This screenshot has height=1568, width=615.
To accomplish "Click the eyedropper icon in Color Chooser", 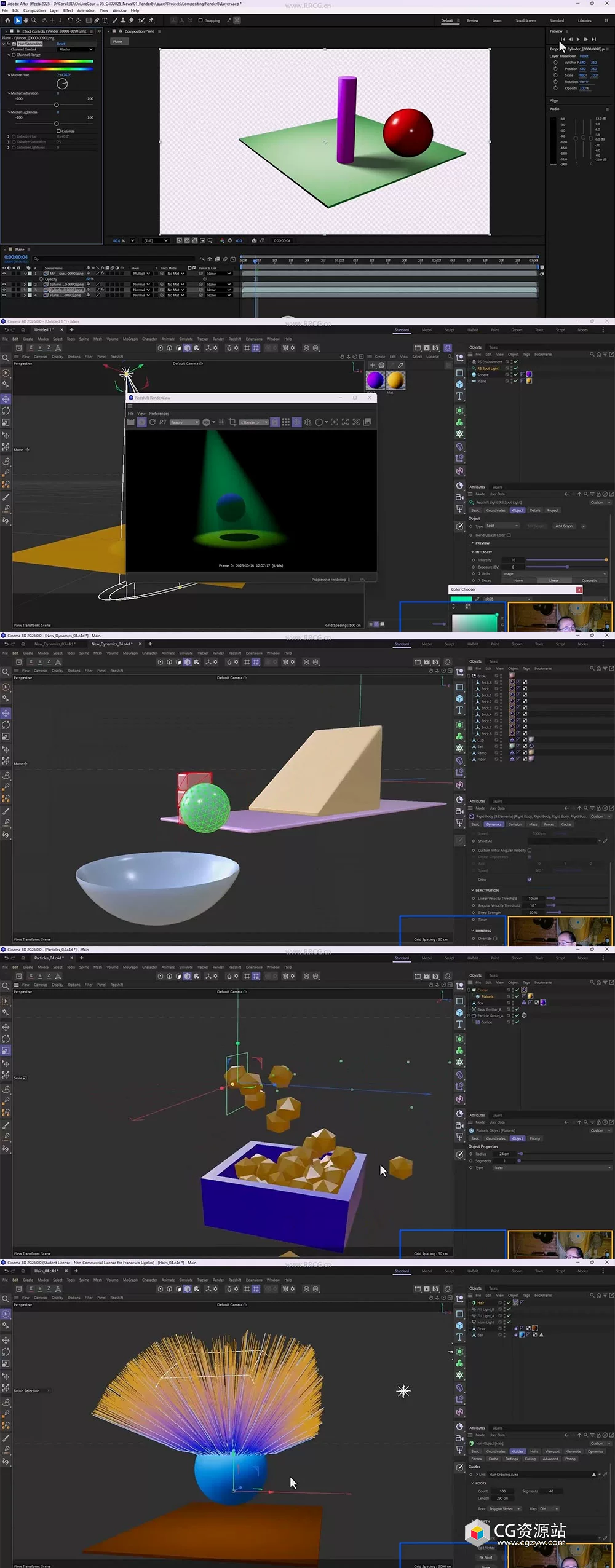I will 478,599.
